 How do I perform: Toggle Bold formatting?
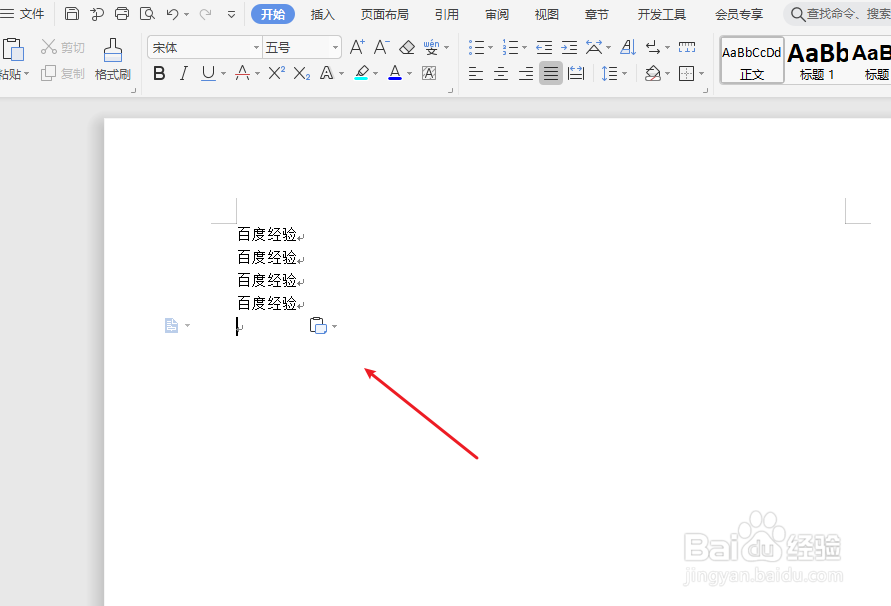click(x=159, y=73)
